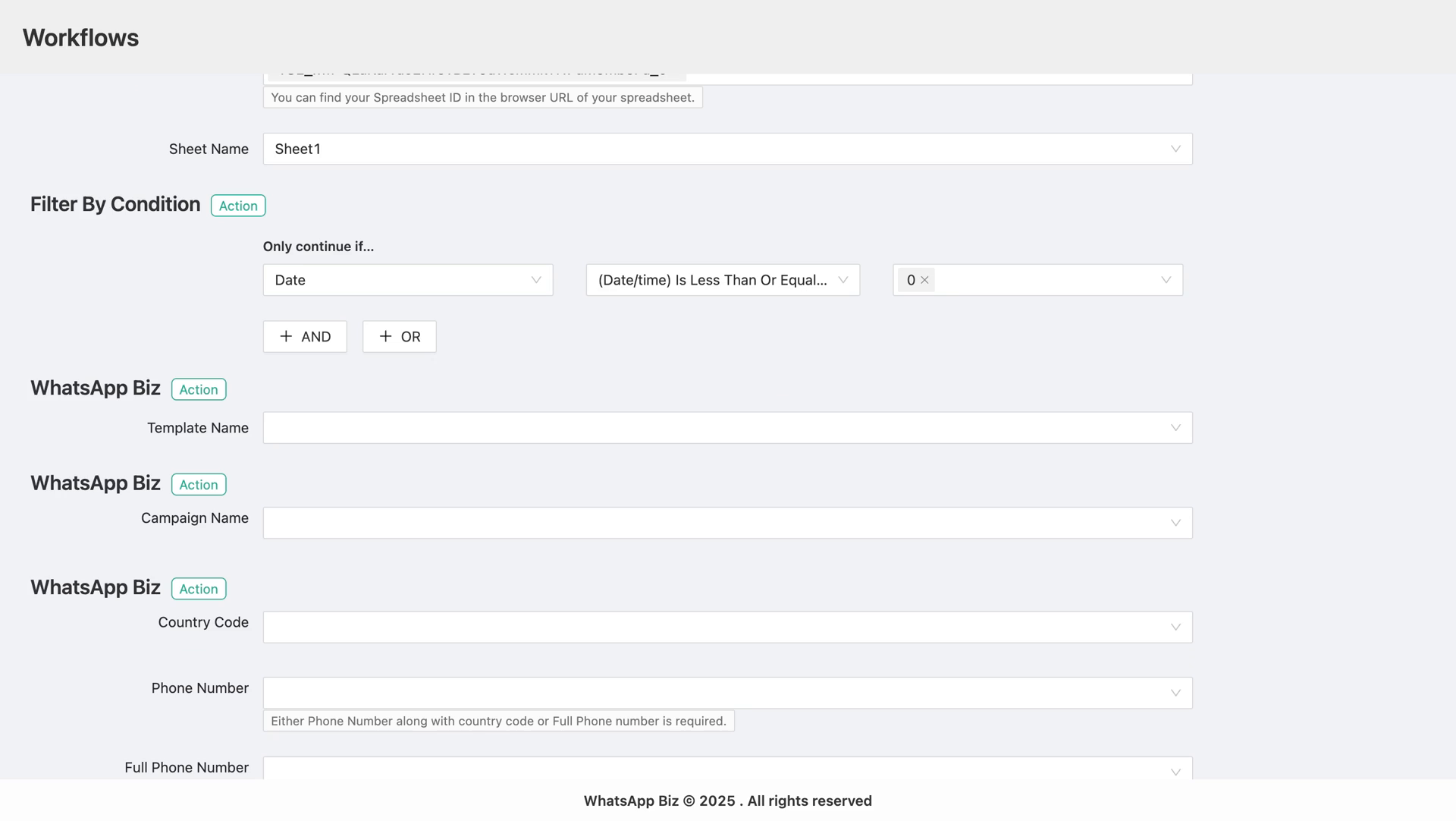
Task: Click the Action badge beside the first WhatsApp Biz
Action: 198,389
